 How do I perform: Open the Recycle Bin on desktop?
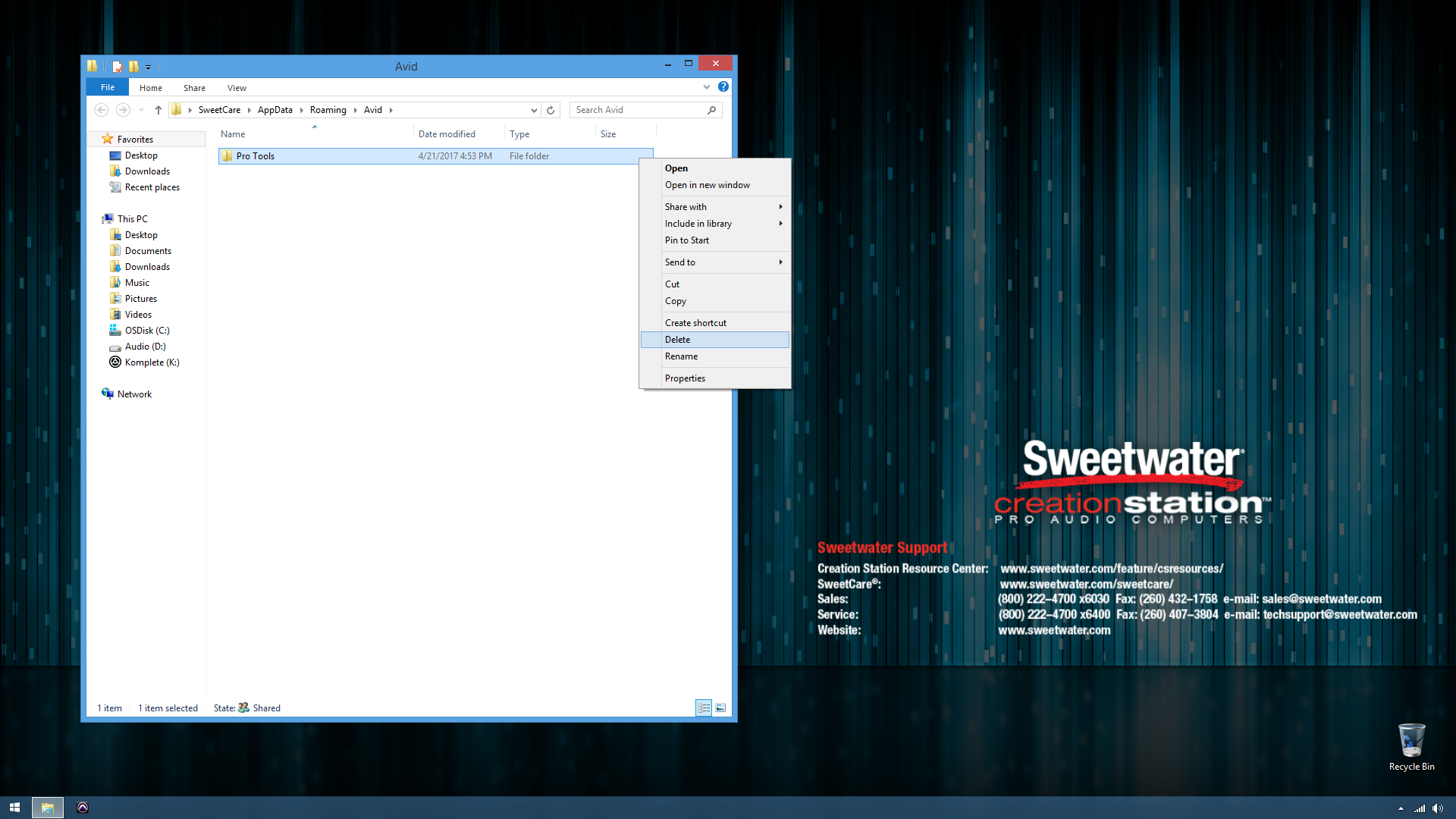(1411, 747)
